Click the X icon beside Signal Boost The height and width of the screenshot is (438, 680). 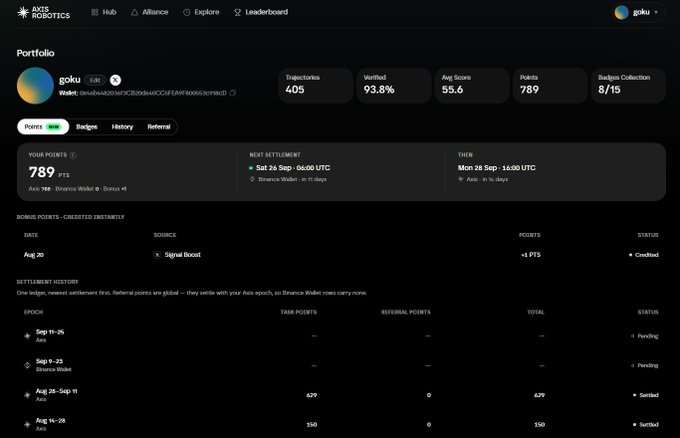[157, 255]
